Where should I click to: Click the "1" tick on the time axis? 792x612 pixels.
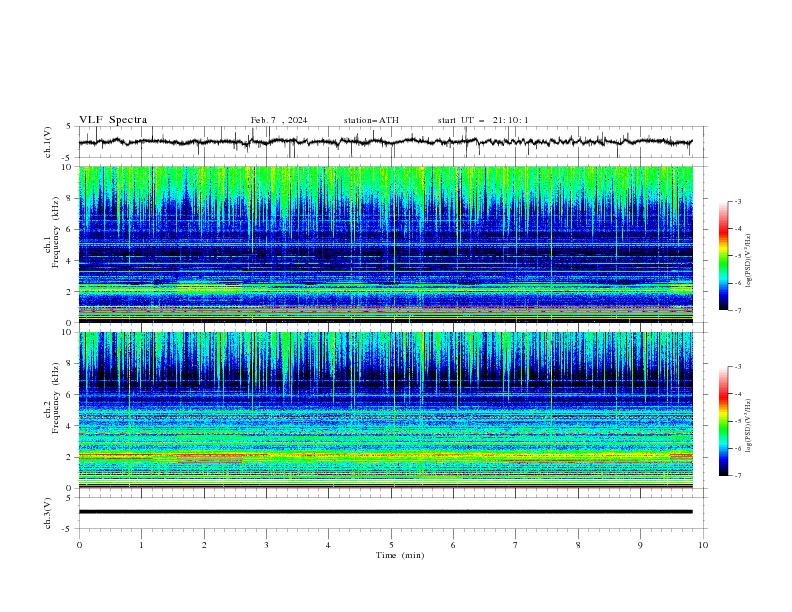pyautogui.click(x=141, y=545)
